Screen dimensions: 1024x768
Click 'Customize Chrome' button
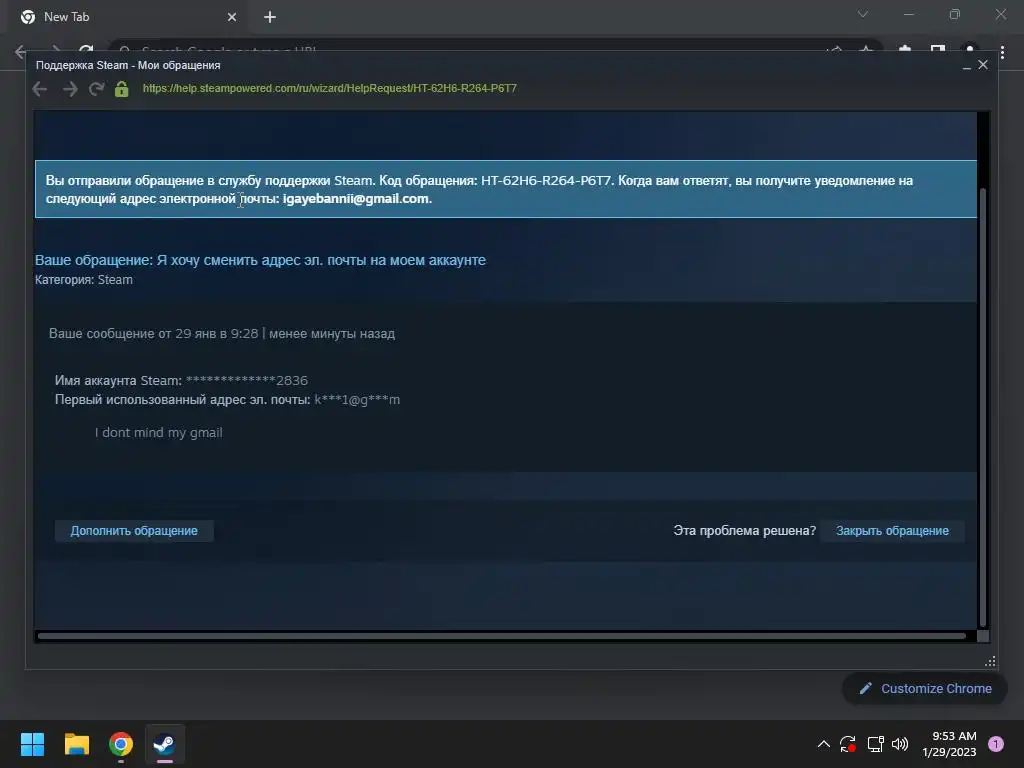tap(925, 688)
